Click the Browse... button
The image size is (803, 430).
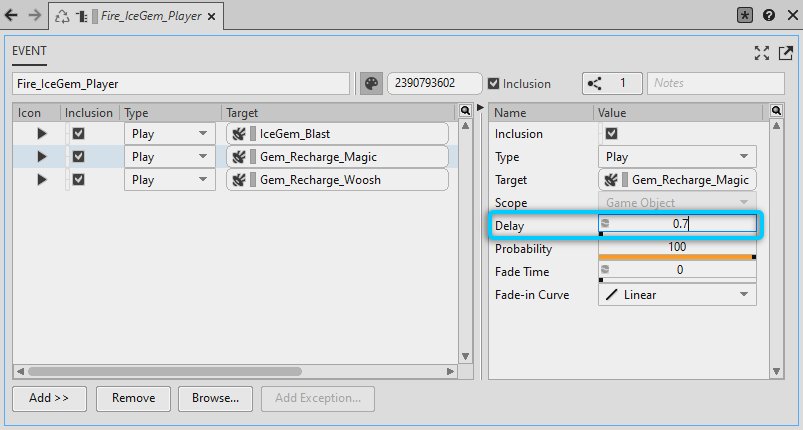[215, 398]
